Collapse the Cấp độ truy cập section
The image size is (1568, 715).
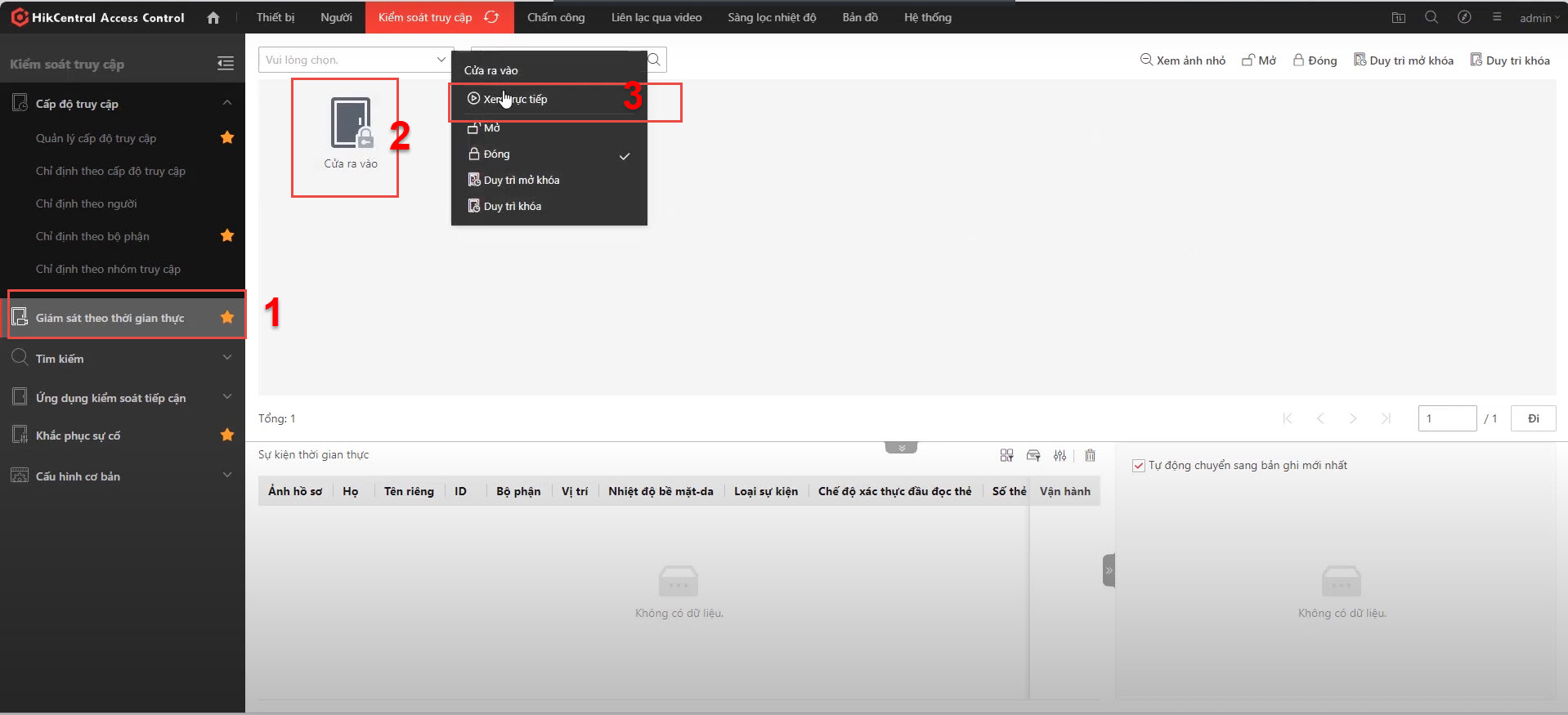(227, 103)
